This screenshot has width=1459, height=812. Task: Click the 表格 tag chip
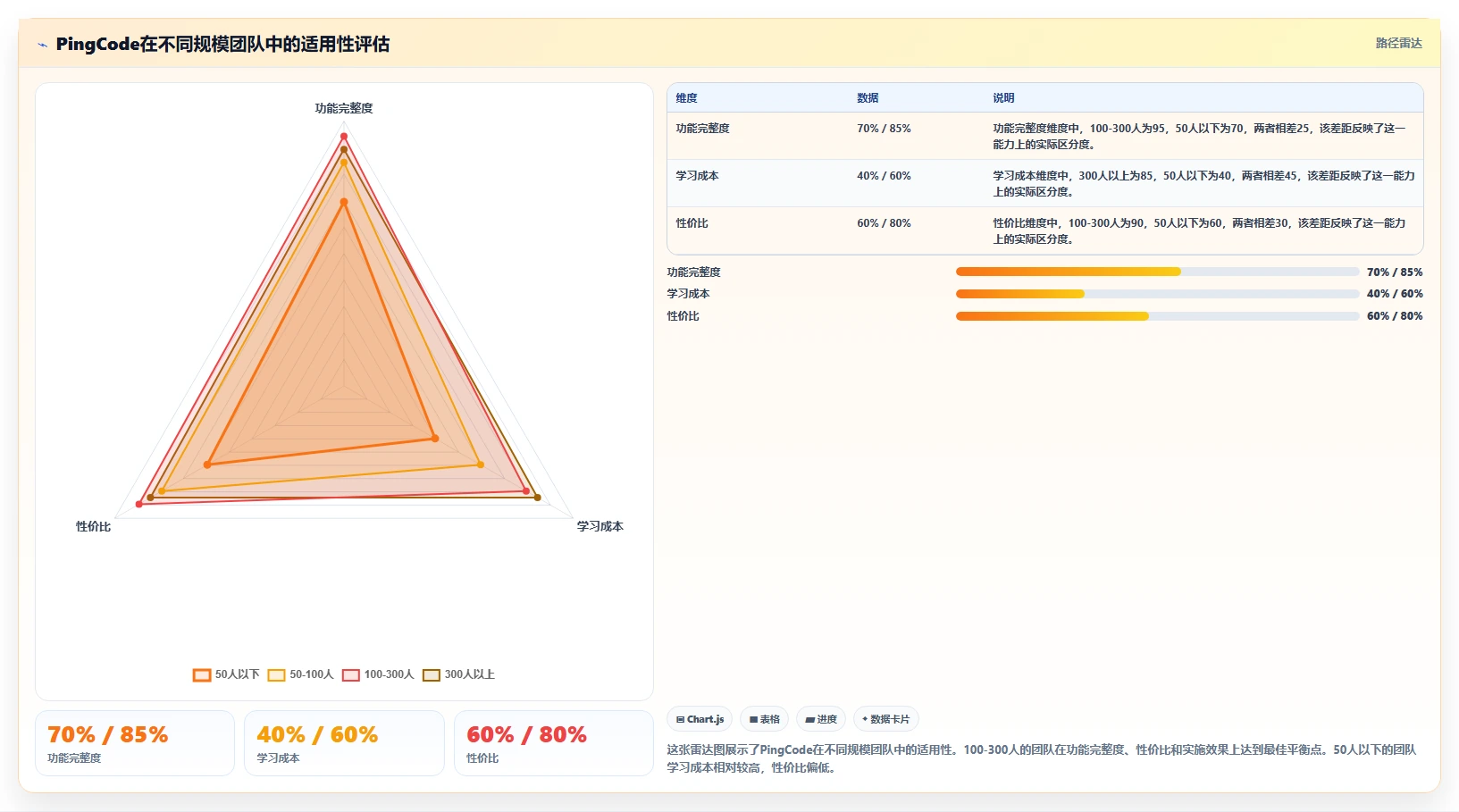[764, 719]
